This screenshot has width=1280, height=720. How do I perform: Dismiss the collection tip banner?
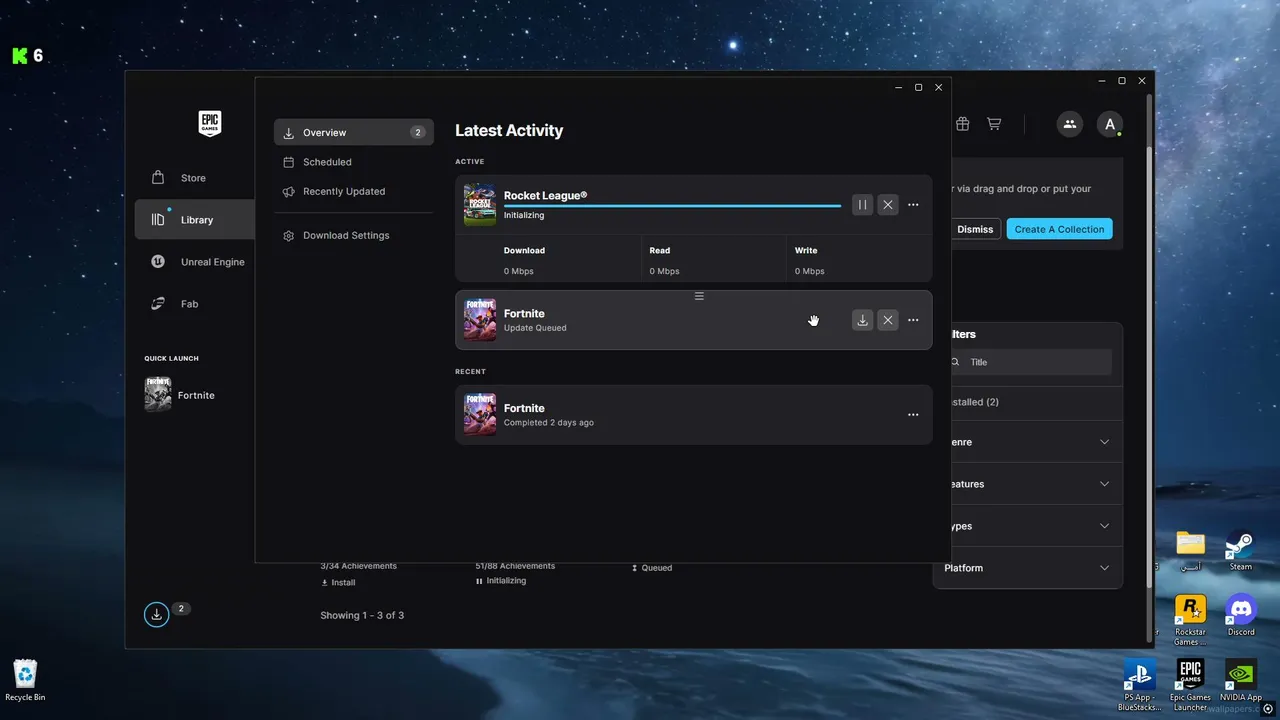click(975, 229)
